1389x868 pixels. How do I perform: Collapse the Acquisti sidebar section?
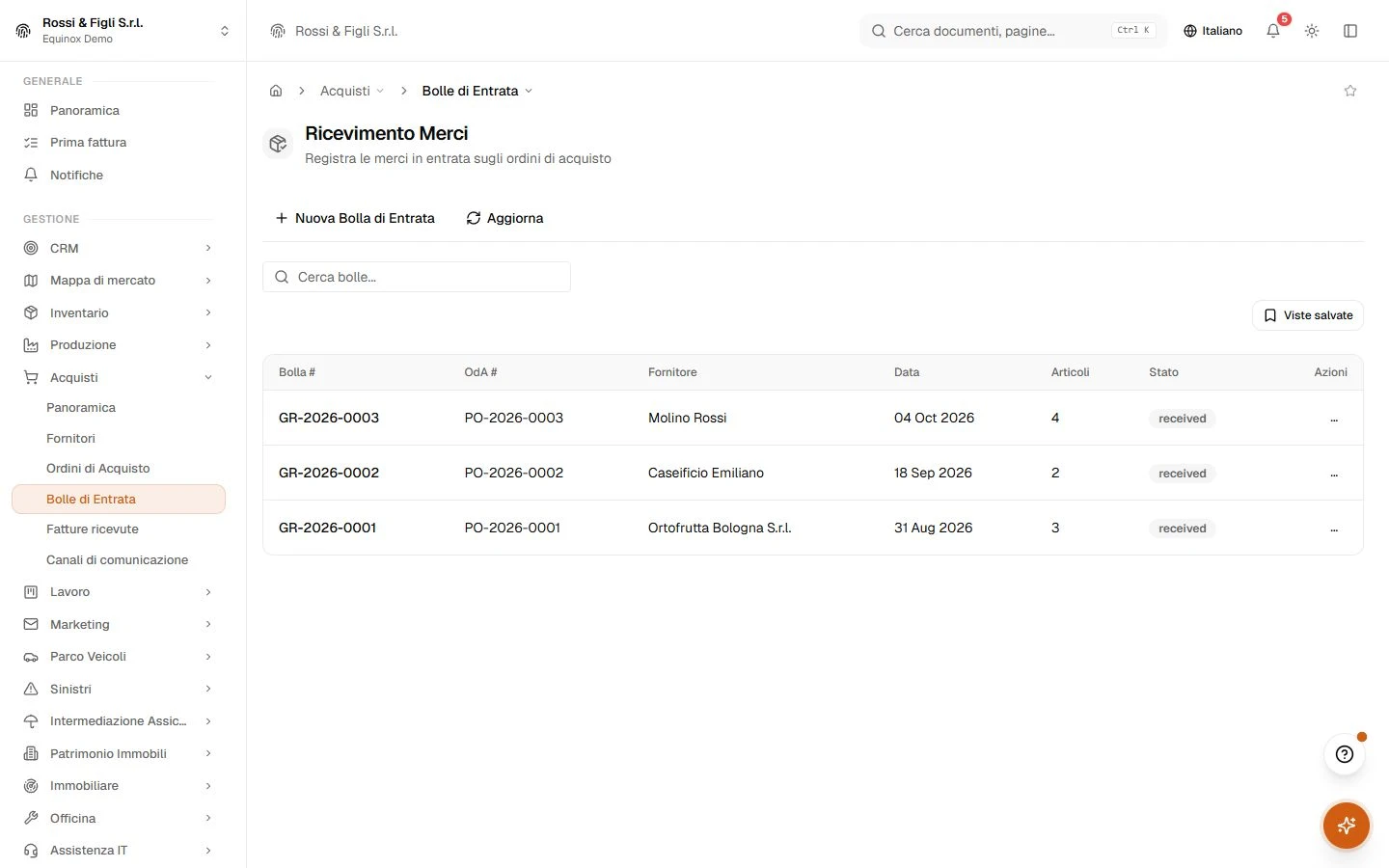click(118, 377)
